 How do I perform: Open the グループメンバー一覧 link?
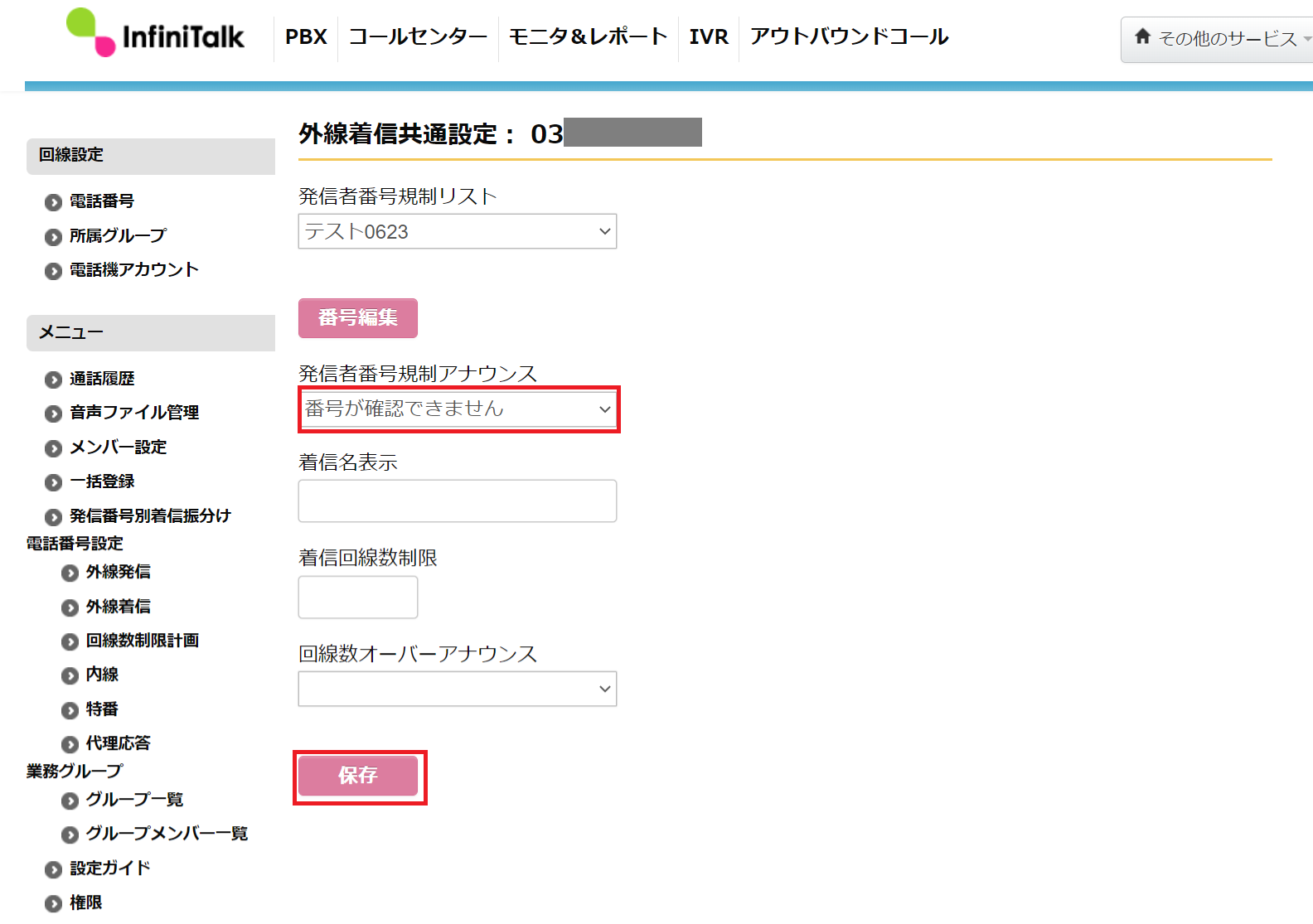coord(167,834)
